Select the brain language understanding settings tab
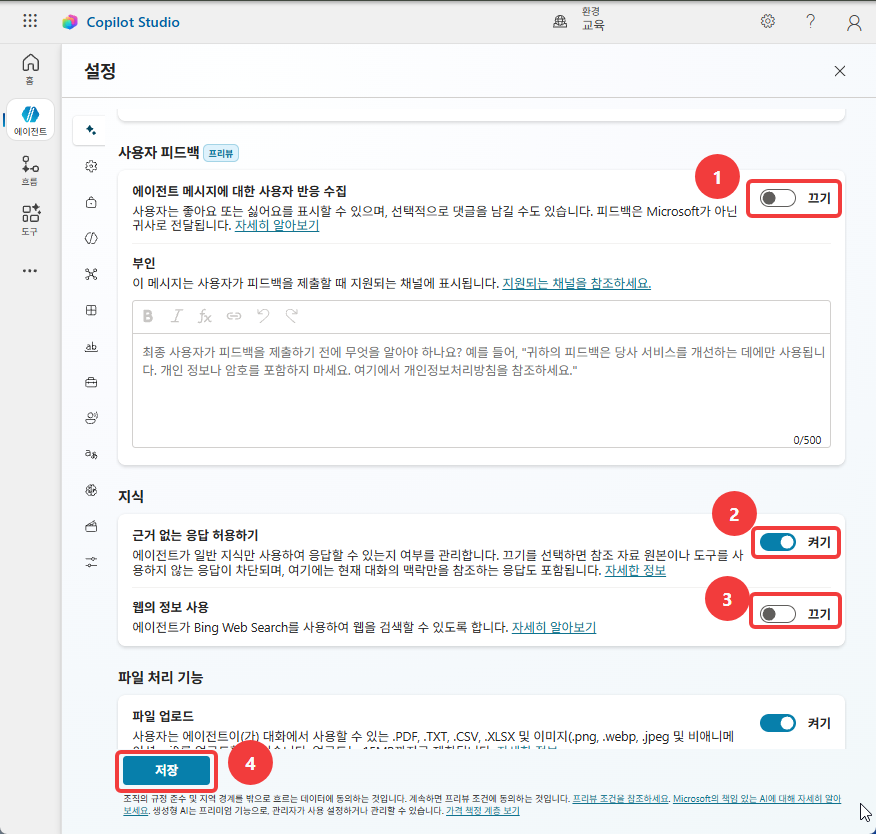Image resolution: width=876 pixels, height=834 pixels. click(91, 490)
